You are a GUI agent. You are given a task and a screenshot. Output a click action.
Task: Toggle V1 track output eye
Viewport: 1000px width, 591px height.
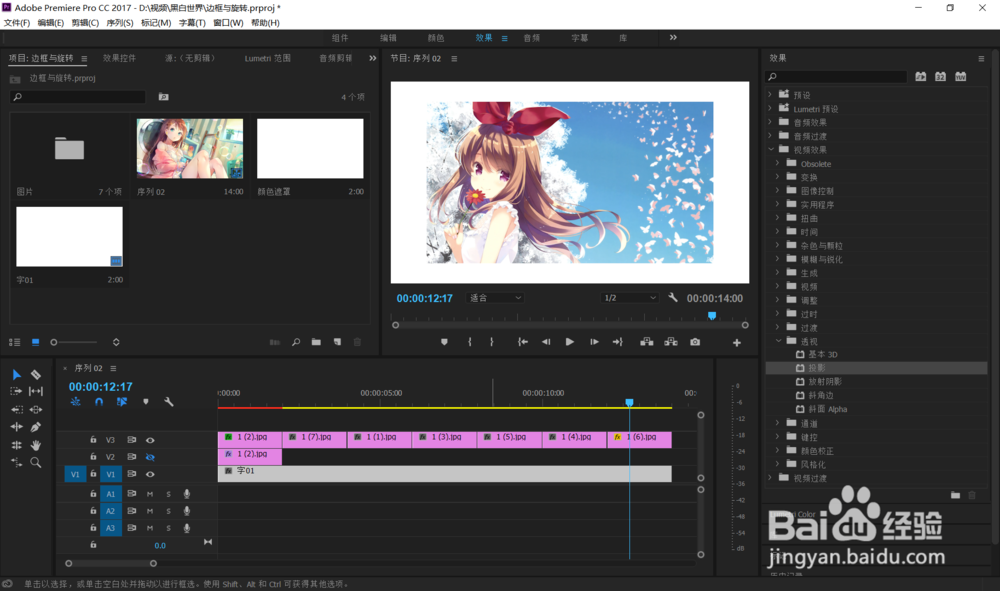click(151, 474)
